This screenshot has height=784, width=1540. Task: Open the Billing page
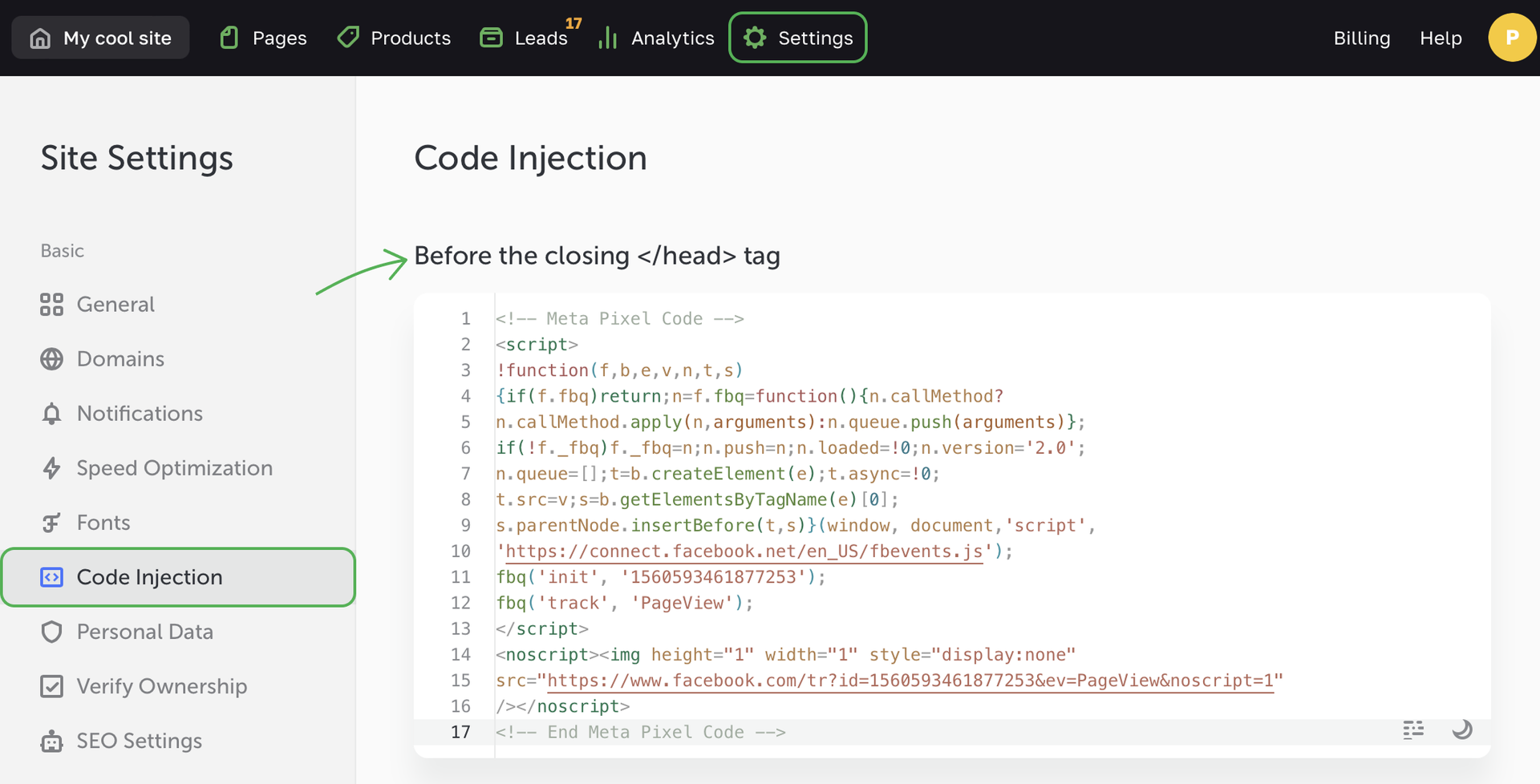(1361, 38)
